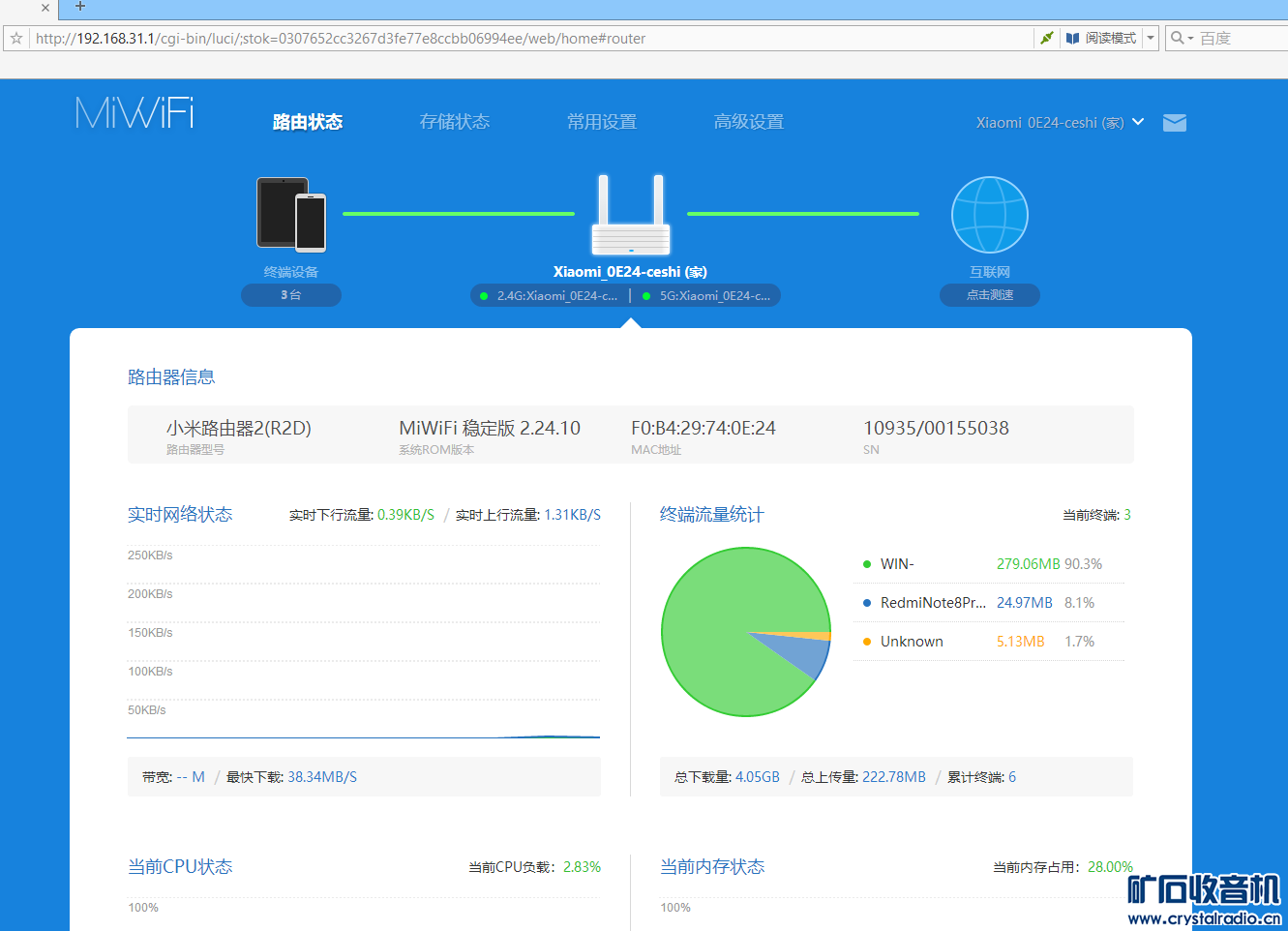Toggle reading mode (阅读模式)

tap(1101, 39)
